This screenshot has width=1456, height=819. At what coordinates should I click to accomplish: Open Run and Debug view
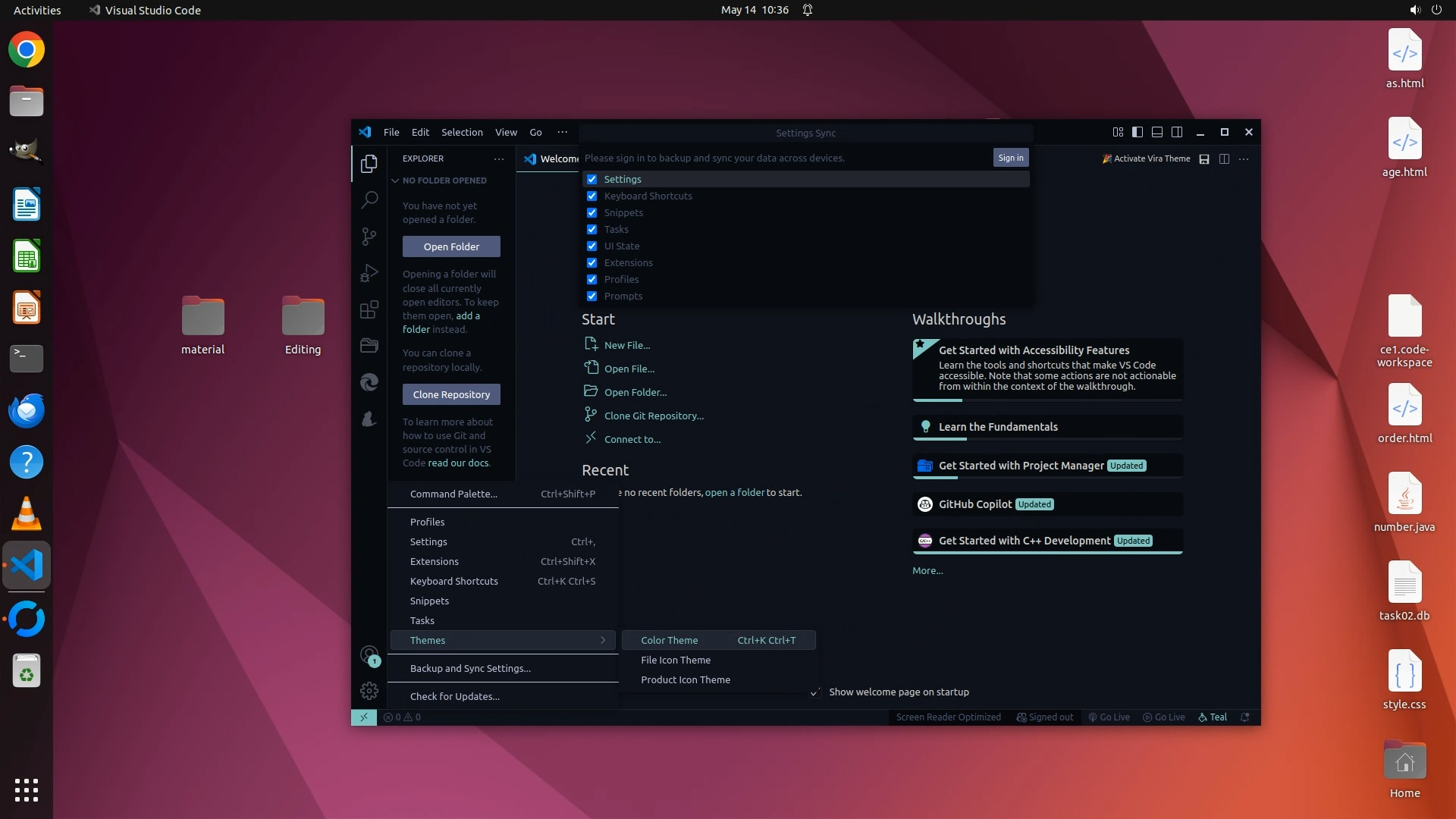[369, 273]
